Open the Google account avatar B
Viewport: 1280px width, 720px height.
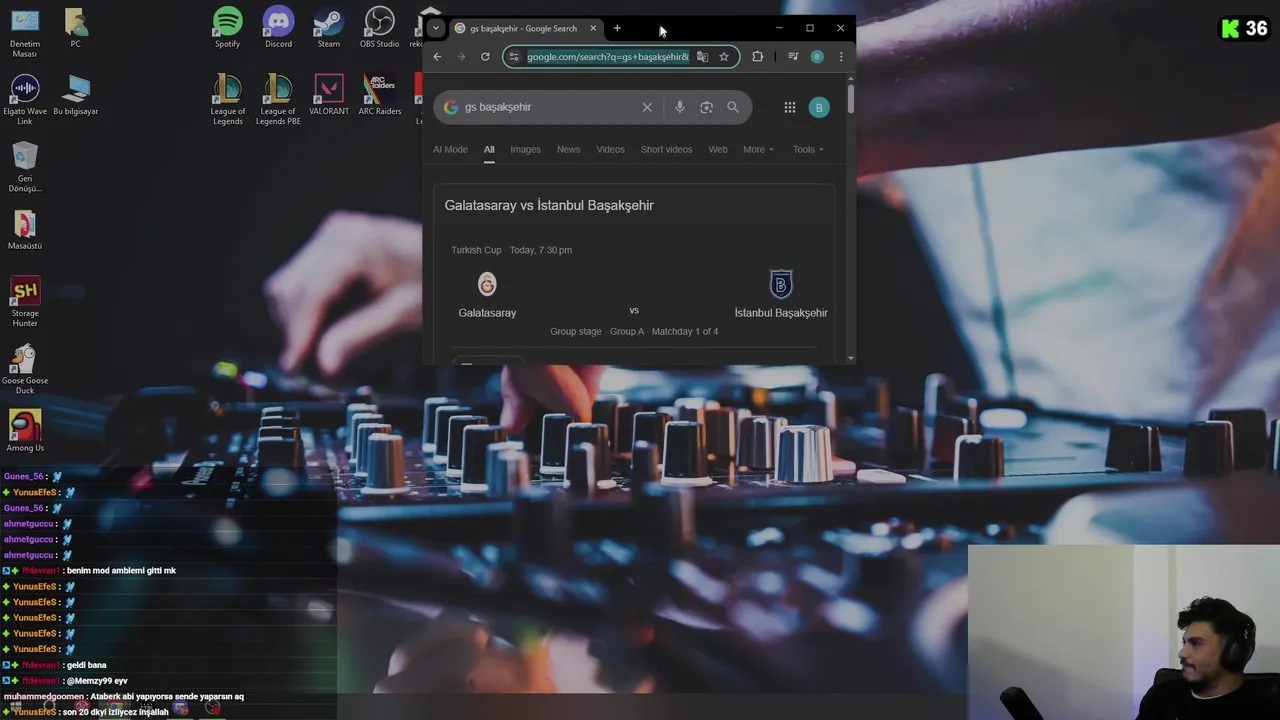[819, 107]
